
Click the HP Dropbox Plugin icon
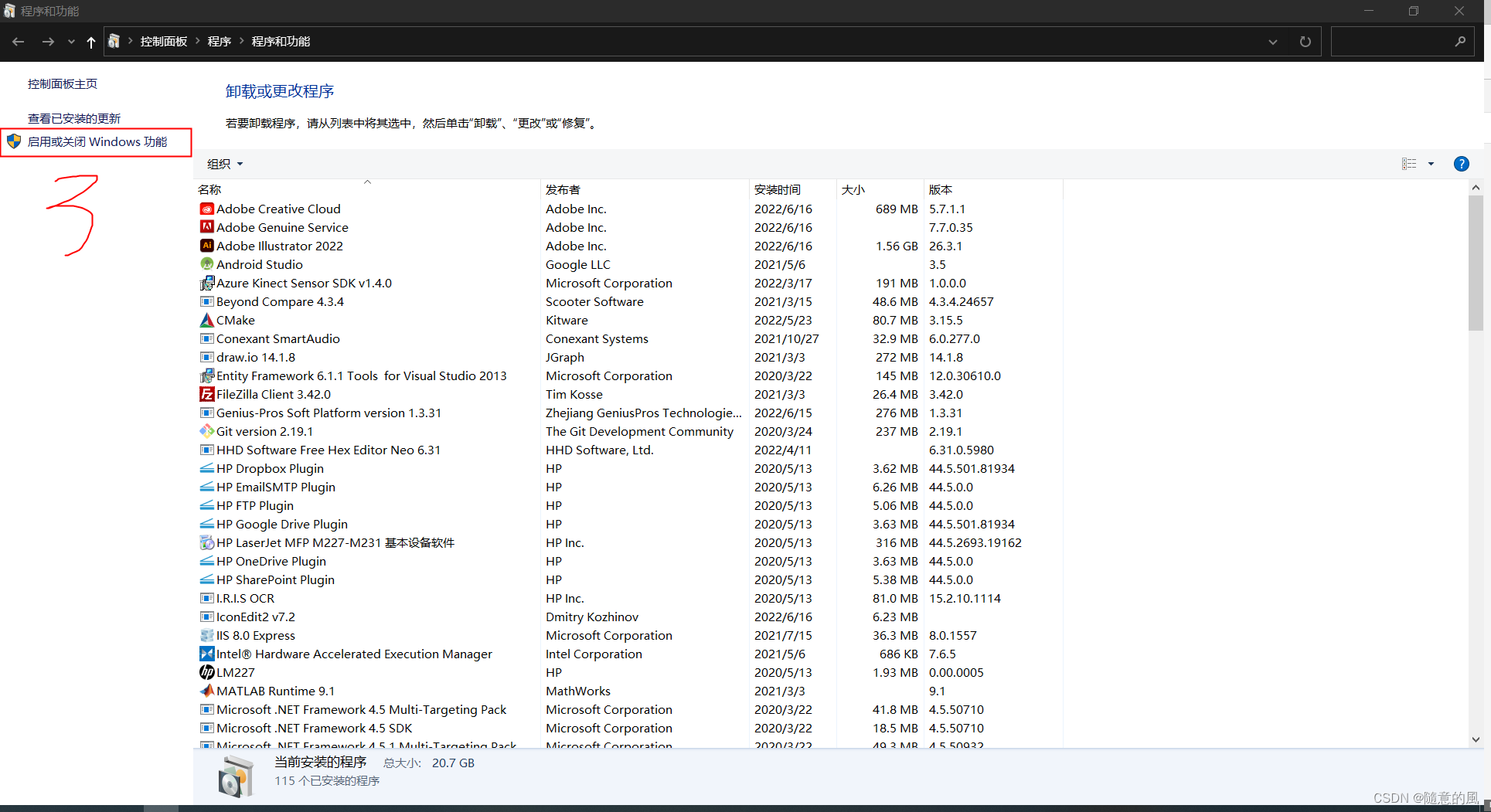206,468
